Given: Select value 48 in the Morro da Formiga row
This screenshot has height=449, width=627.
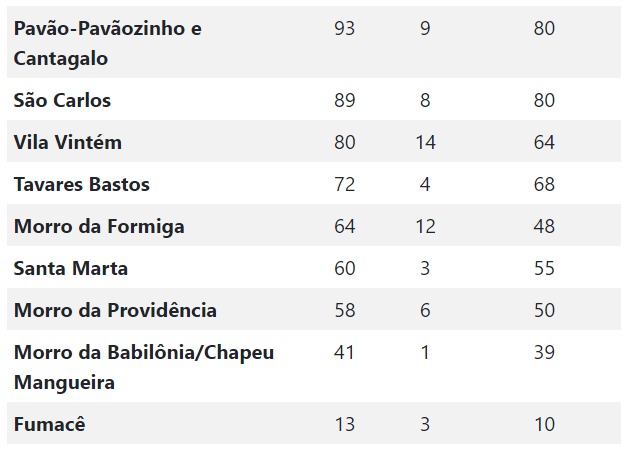Looking at the screenshot, I should (x=544, y=226).
